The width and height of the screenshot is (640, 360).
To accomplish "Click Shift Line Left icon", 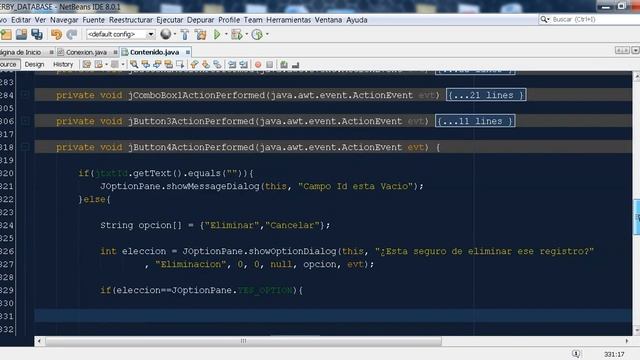I will 232,64.
